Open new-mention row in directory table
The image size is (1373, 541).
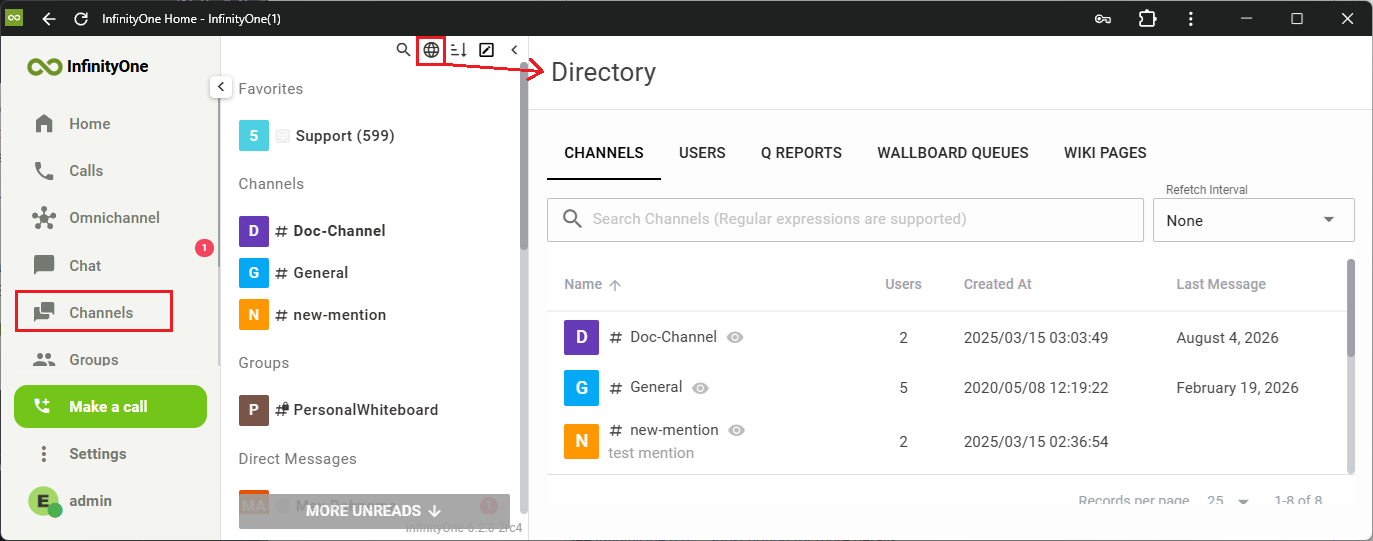pos(947,442)
